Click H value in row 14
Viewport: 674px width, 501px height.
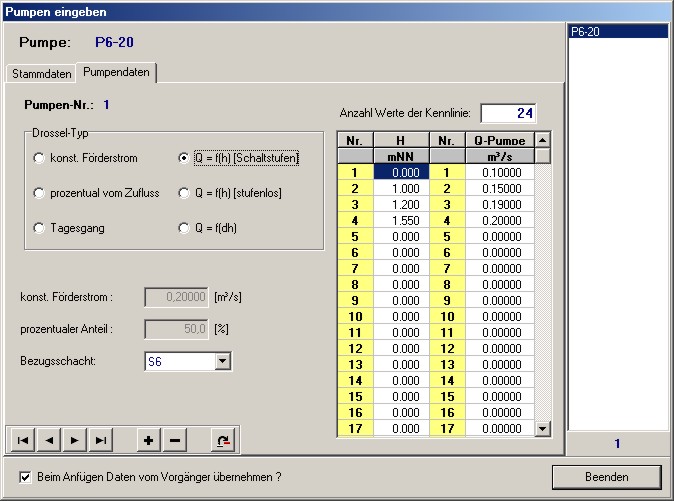point(401,380)
